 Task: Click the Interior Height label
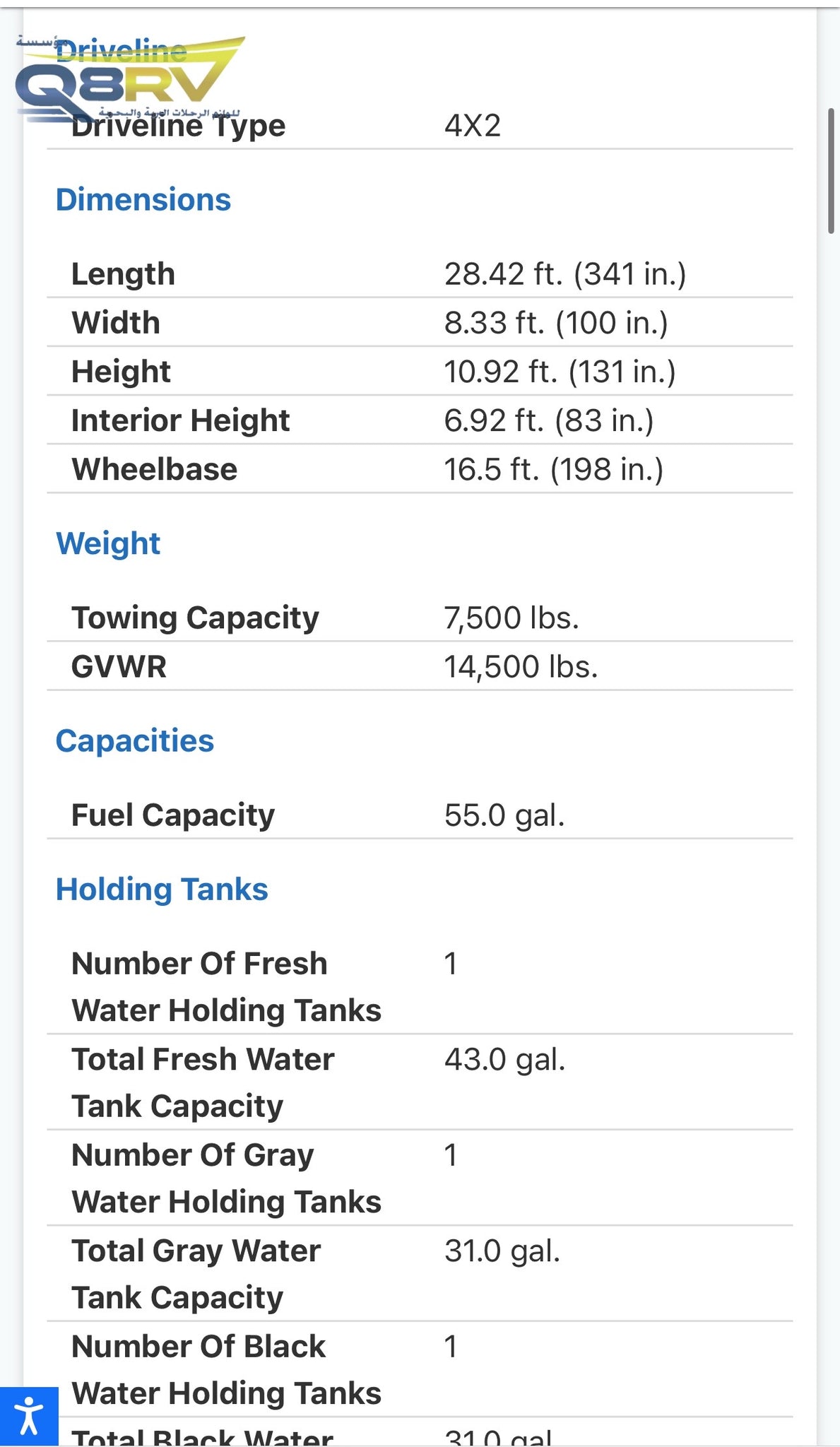tap(180, 420)
